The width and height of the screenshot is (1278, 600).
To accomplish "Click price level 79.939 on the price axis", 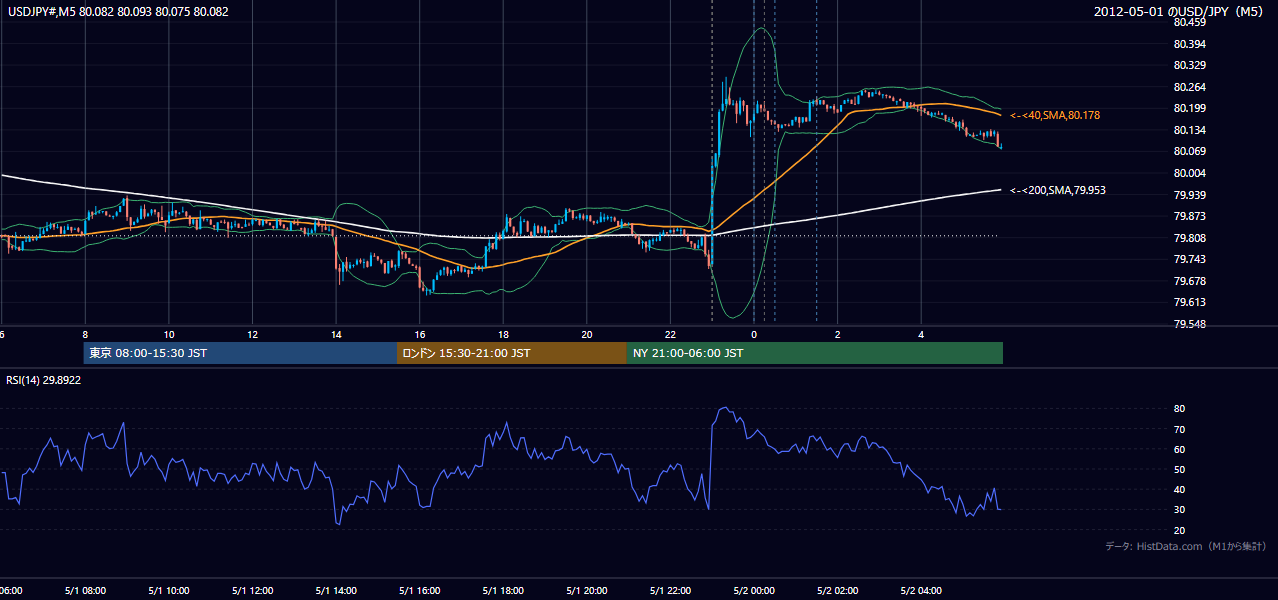I will click(1189, 195).
